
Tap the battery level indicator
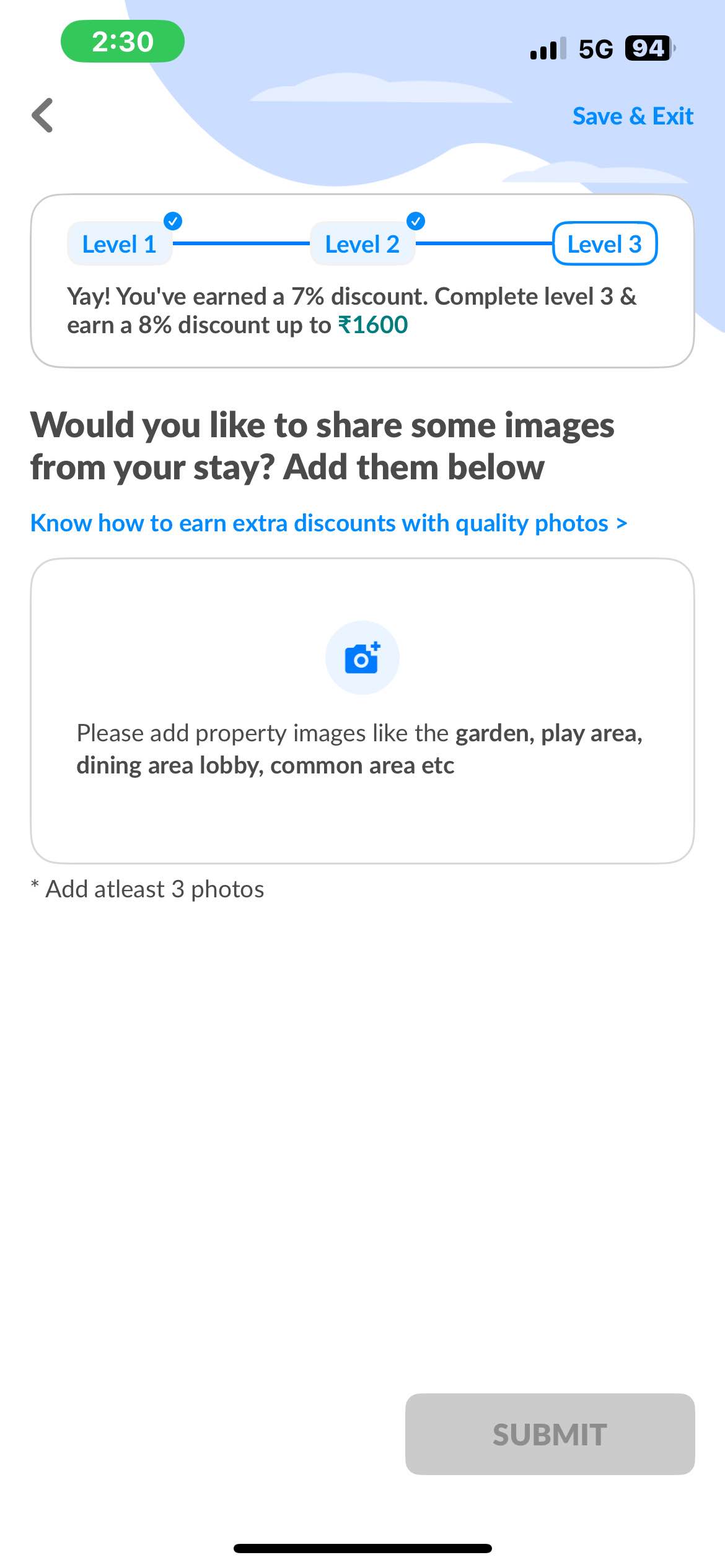tap(649, 48)
